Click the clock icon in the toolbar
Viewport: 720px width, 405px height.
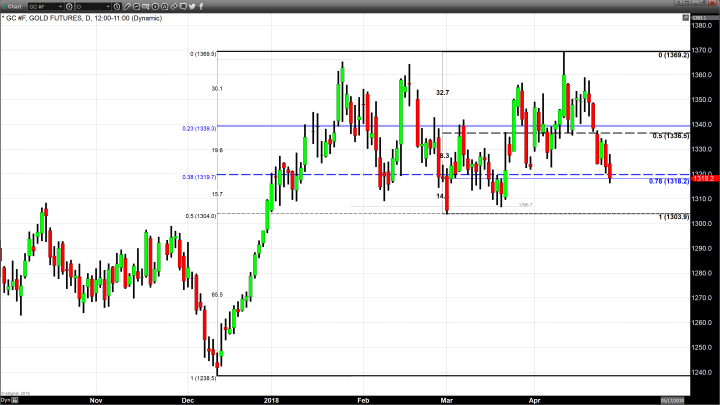coord(118,6)
